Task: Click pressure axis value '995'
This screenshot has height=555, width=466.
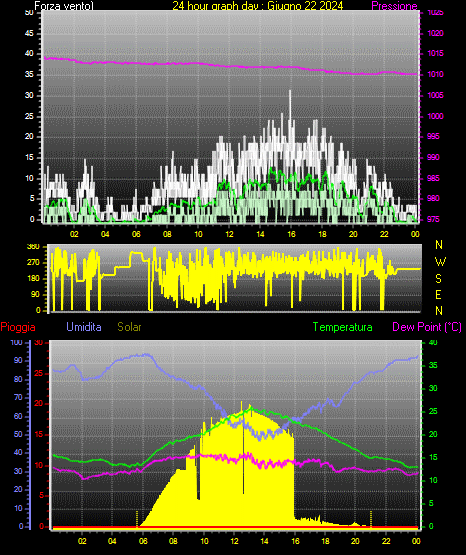Action: point(433,136)
